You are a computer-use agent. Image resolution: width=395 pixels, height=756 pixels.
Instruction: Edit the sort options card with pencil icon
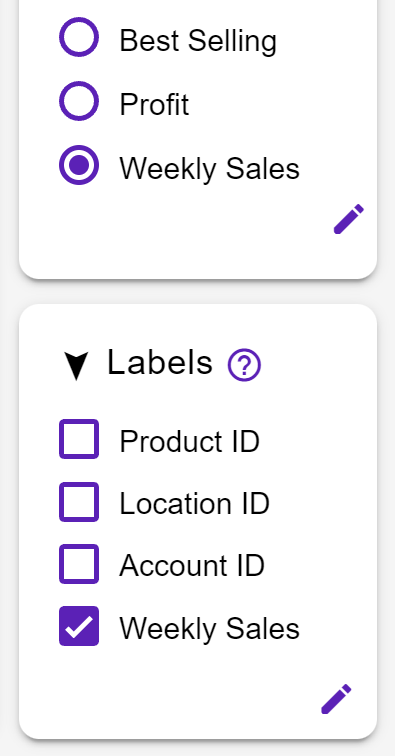click(x=349, y=219)
